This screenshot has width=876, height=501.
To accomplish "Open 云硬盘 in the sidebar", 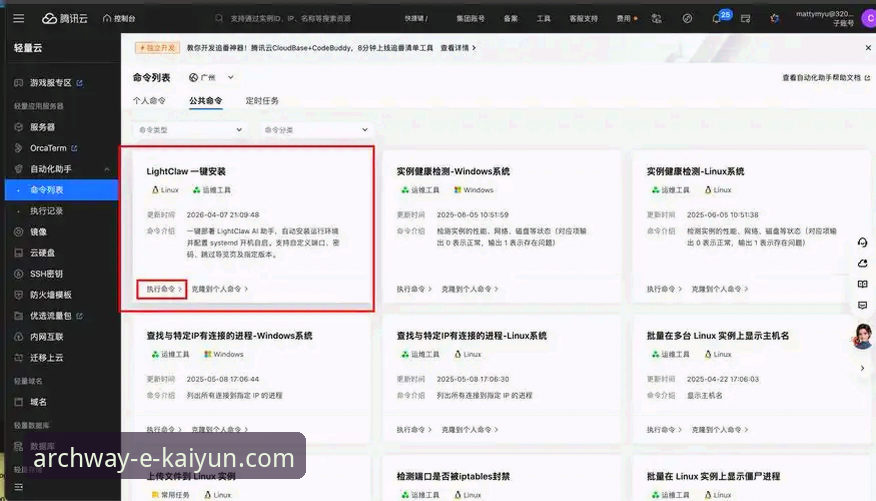I will (42, 253).
